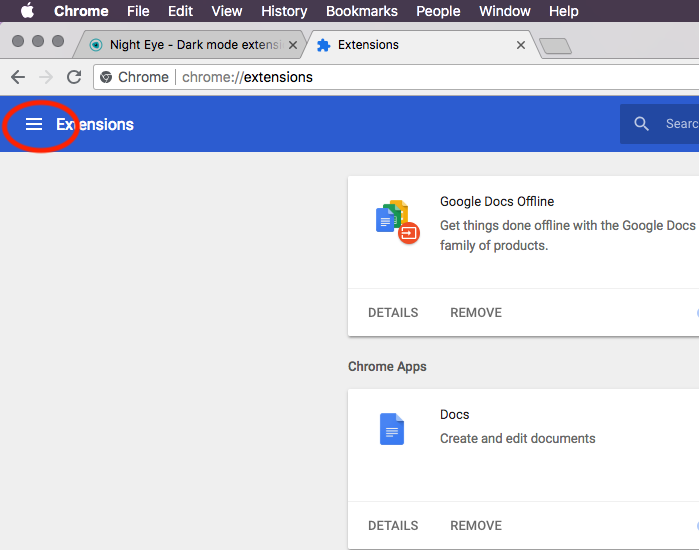Click the Extensions puzzle-piece tab favicon
699x550 pixels.
coord(323,45)
